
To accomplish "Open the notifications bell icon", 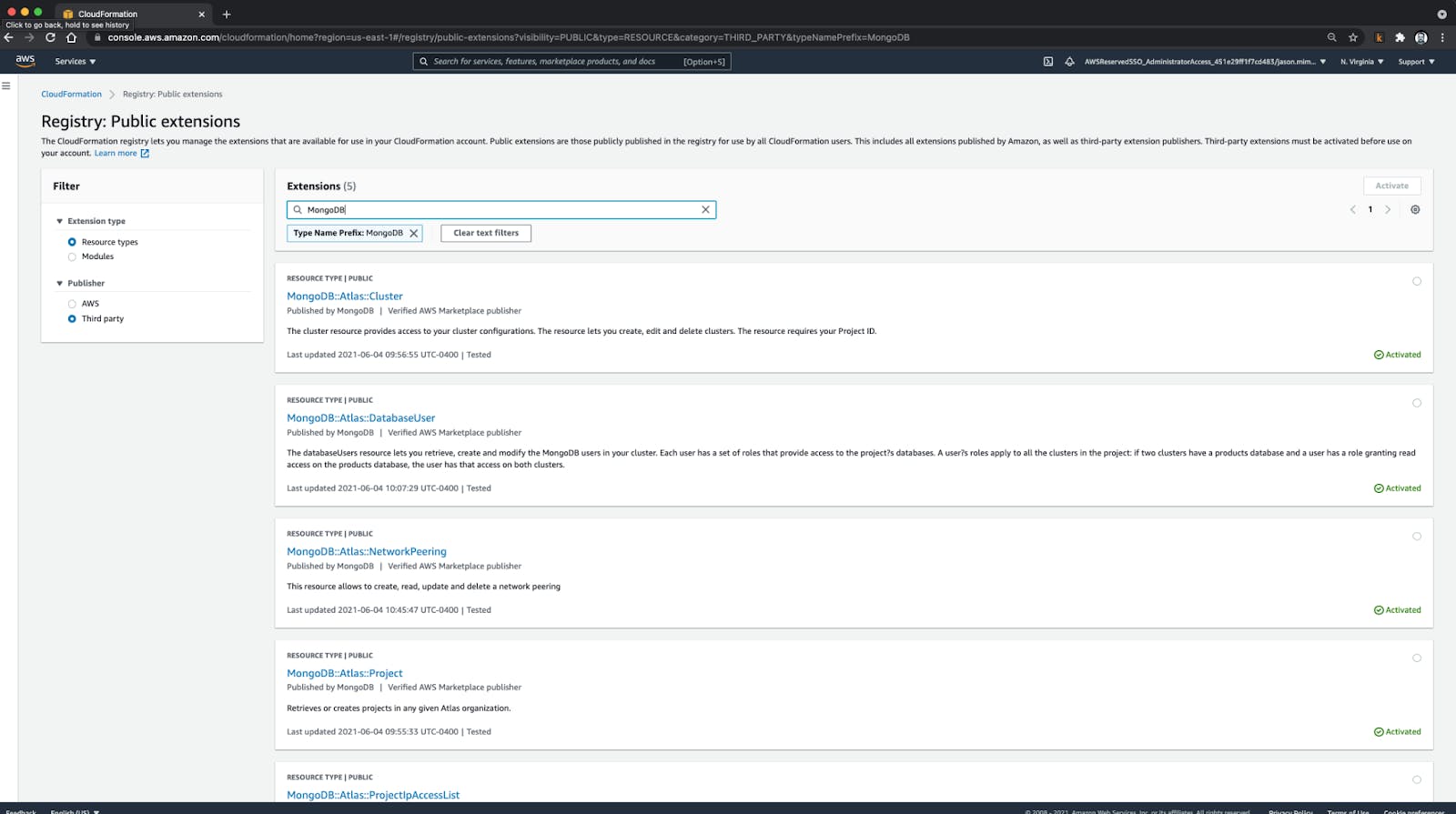I will pos(1069,62).
